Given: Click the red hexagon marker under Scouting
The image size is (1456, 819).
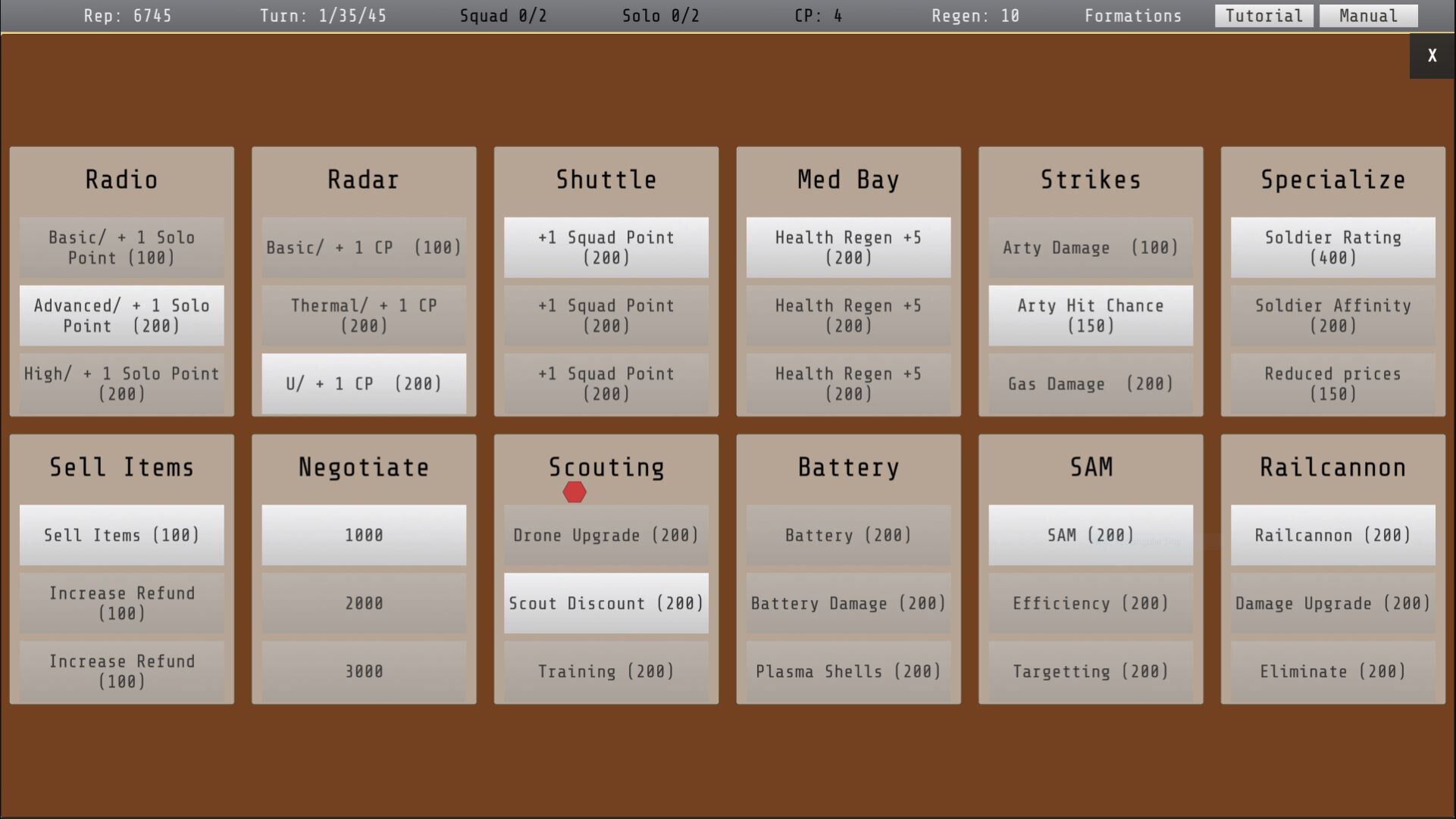Looking at the screenshot, I should point(575,492).
